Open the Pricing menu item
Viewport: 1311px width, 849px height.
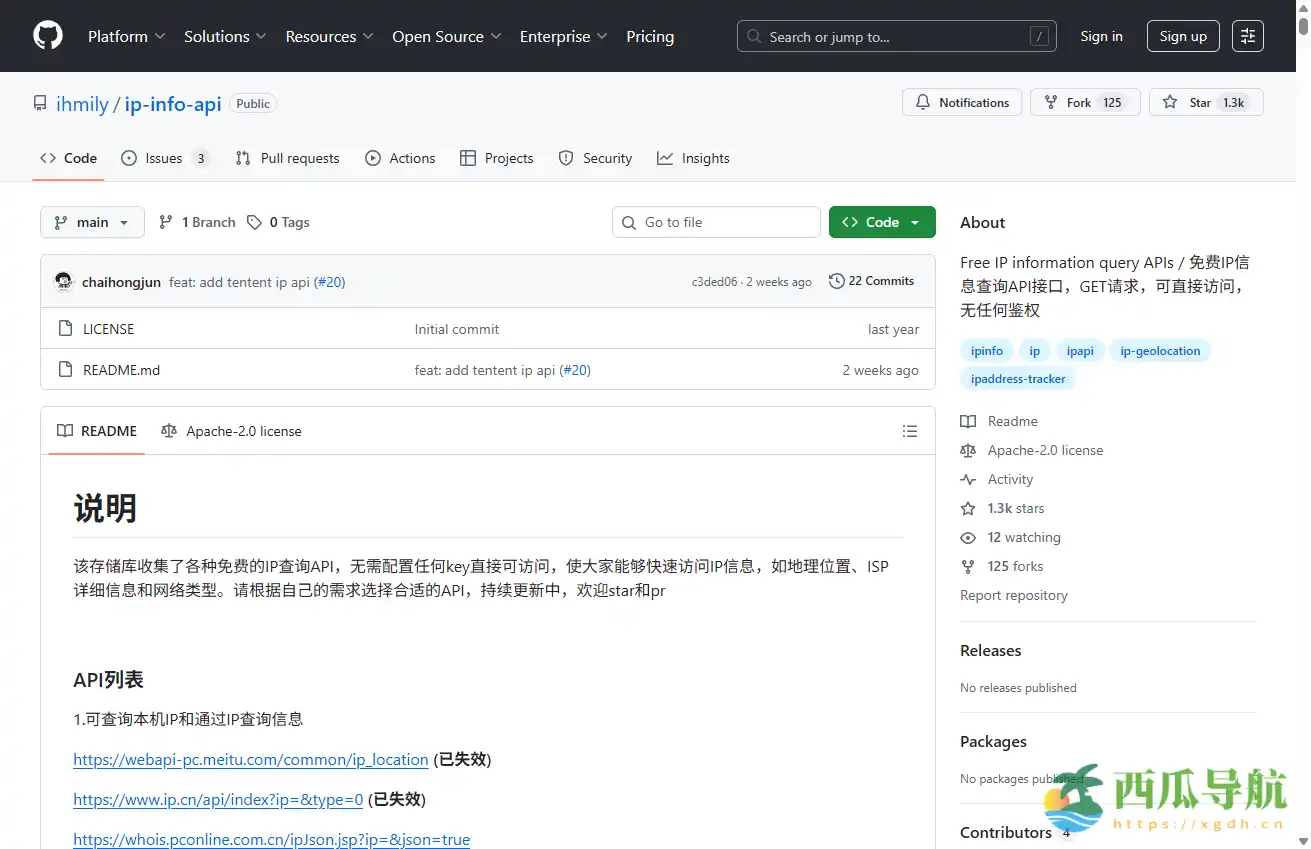coord(650,36)
